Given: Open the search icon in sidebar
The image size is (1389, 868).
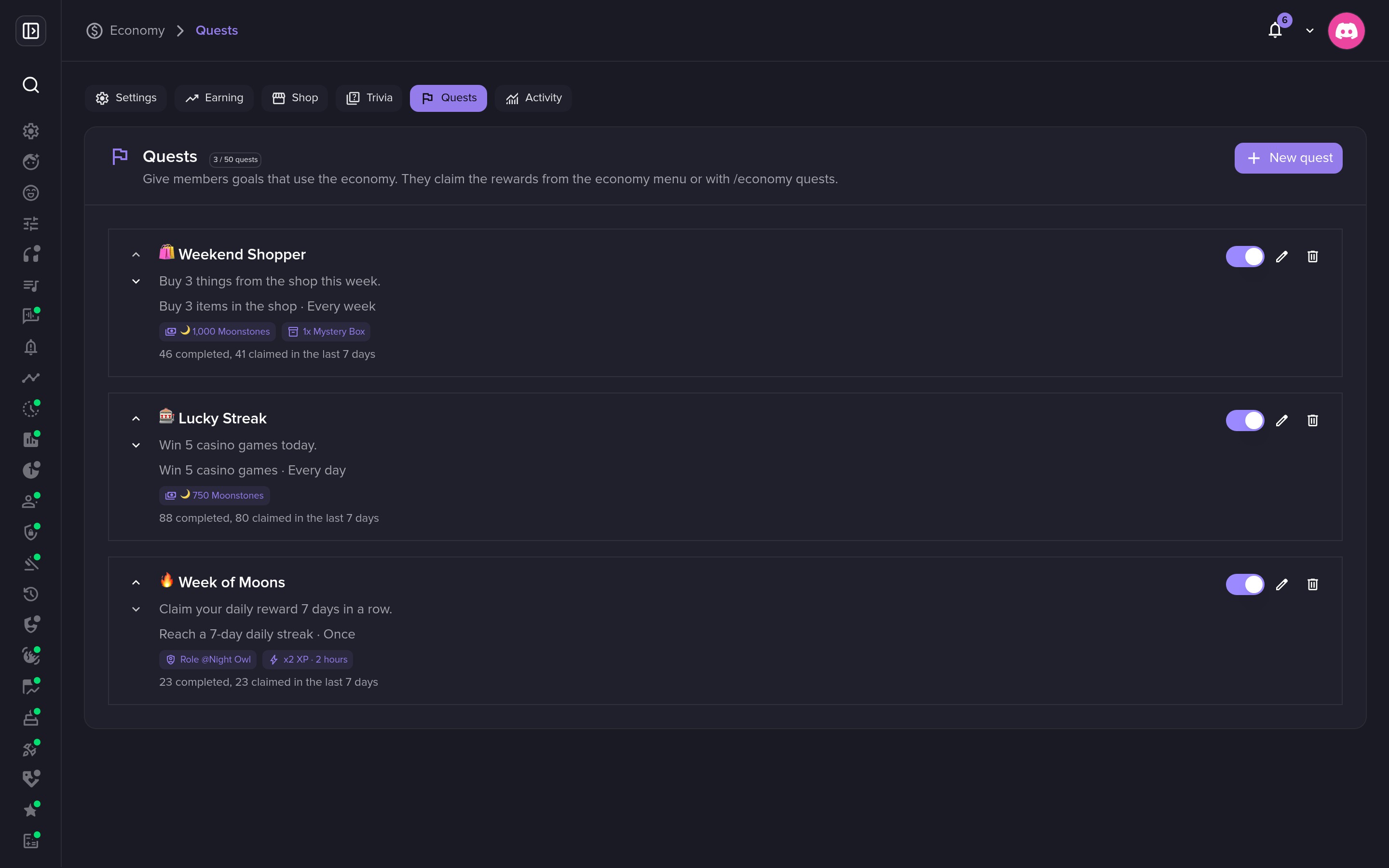Looking at the screenshot, I should tap(31, 85).
